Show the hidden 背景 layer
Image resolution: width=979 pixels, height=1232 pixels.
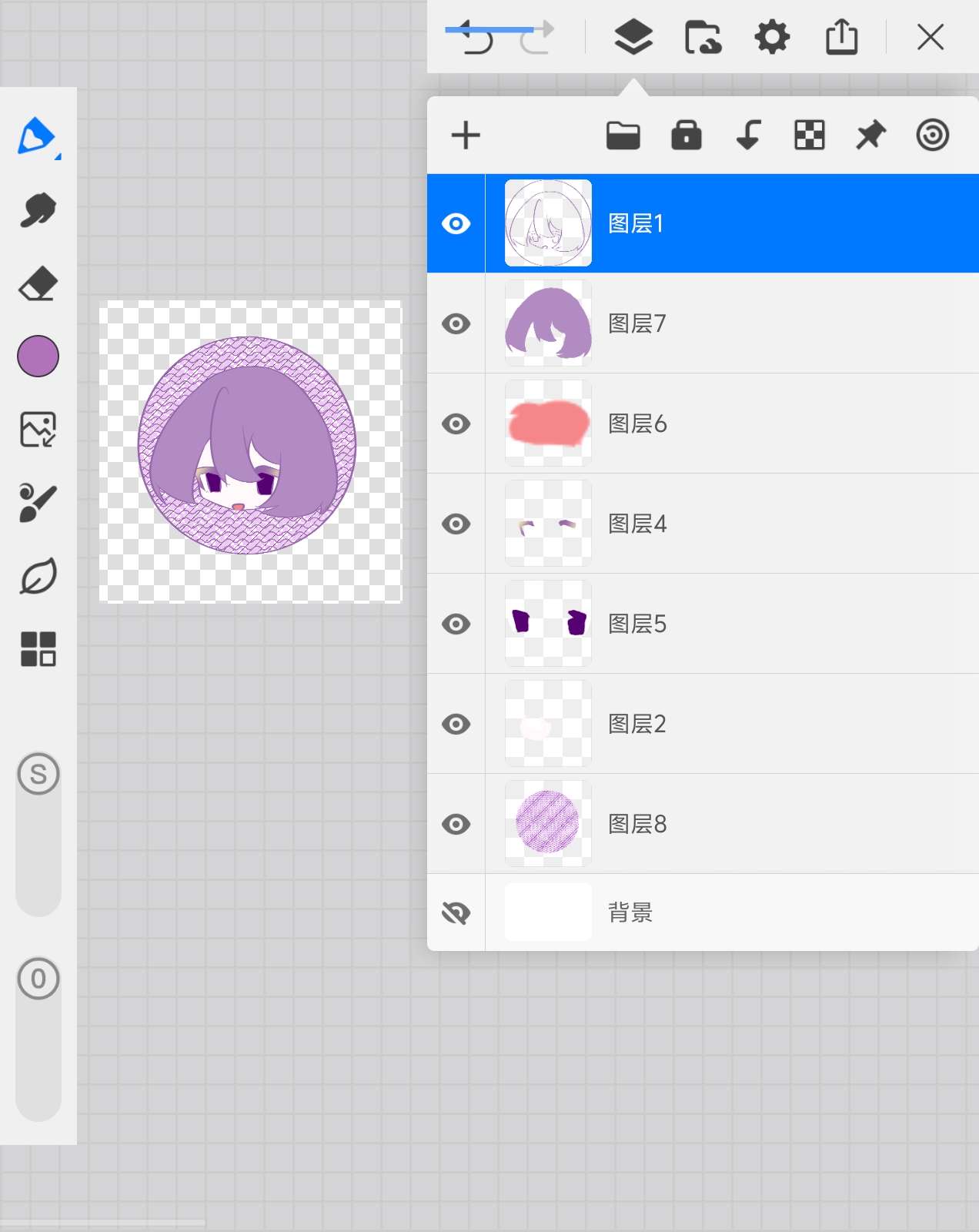pos(456,913)
